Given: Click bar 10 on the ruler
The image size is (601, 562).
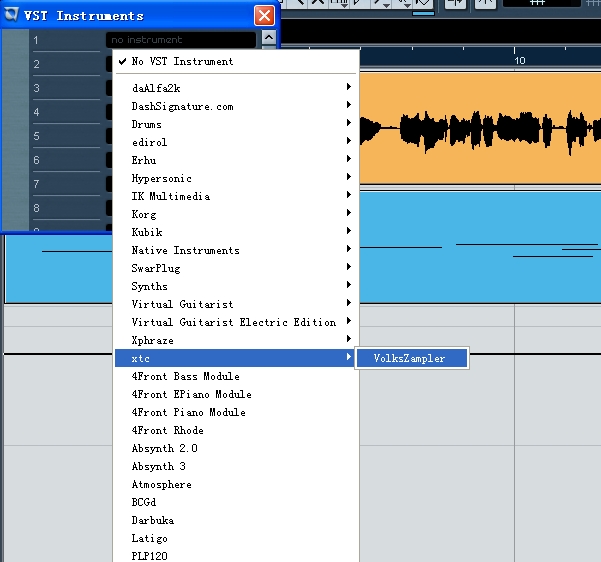Looking at the screenshot, I should pyautogui.click(x=519, y=61).
